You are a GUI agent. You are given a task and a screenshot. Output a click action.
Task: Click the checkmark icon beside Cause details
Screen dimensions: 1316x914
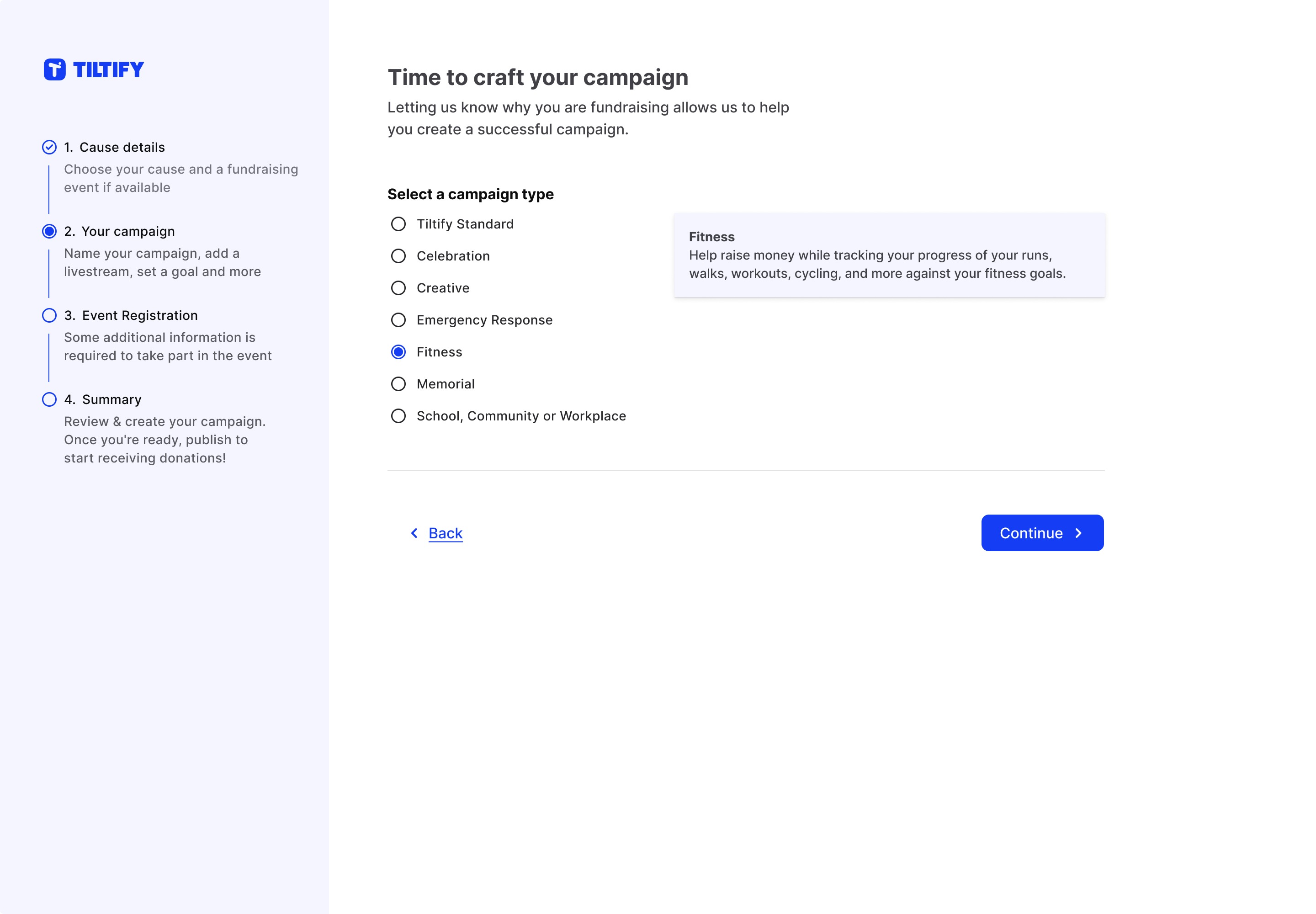49,147
